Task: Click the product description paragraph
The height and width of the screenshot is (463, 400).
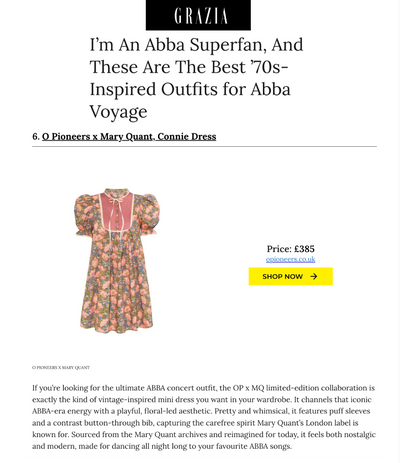Action: (x=204, y=417)
